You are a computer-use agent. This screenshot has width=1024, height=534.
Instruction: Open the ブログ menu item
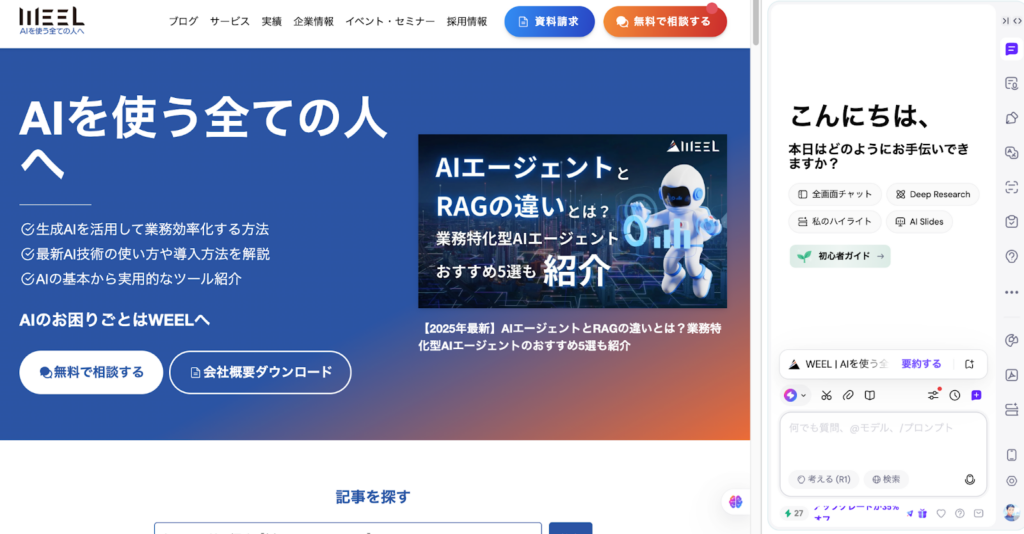183,21
